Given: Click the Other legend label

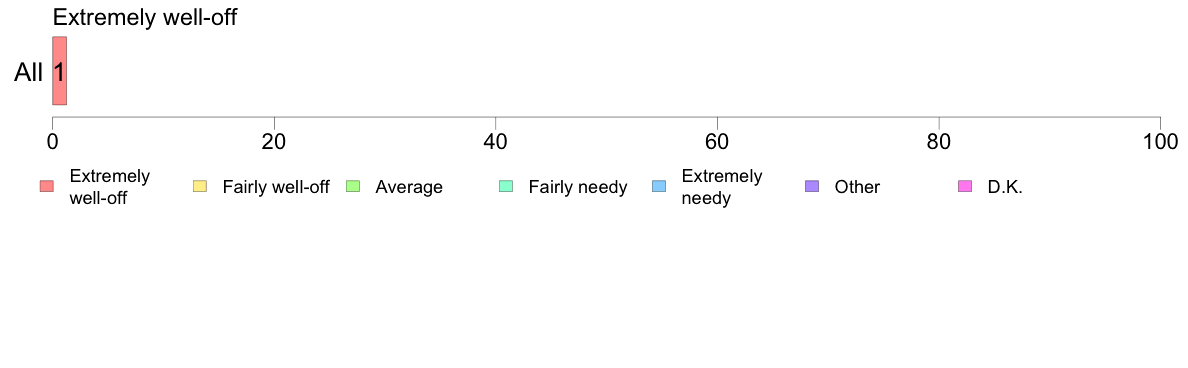Looking at the screenshot, I should [x=857, y=187].
